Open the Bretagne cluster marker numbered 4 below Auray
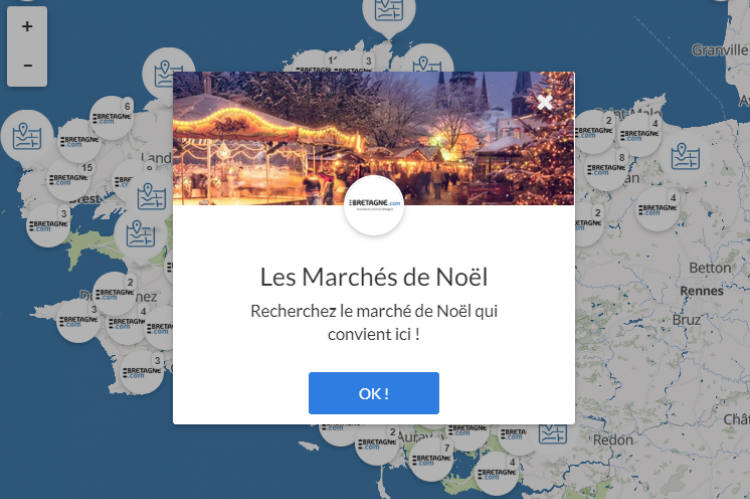 click(497, 474)
